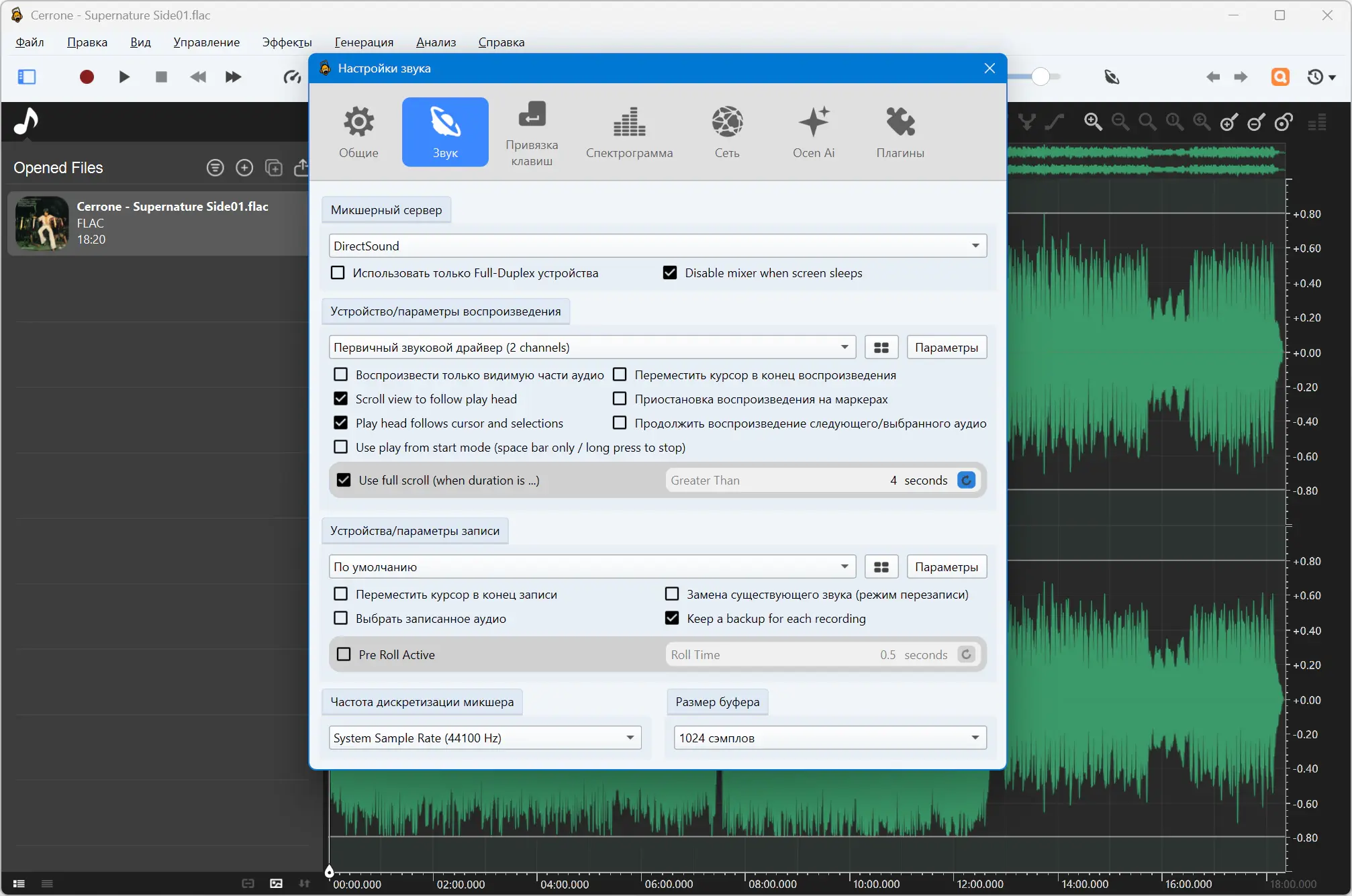Switch to the Общие settings tab
The image size is (1352, 896).
click(358, 132)
